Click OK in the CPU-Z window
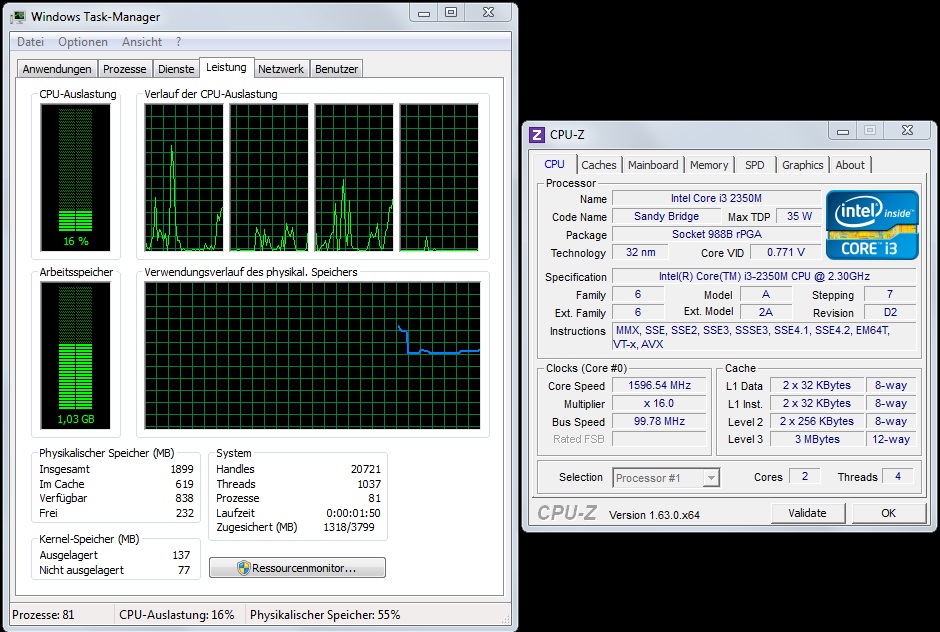 [x=888, y=513]
